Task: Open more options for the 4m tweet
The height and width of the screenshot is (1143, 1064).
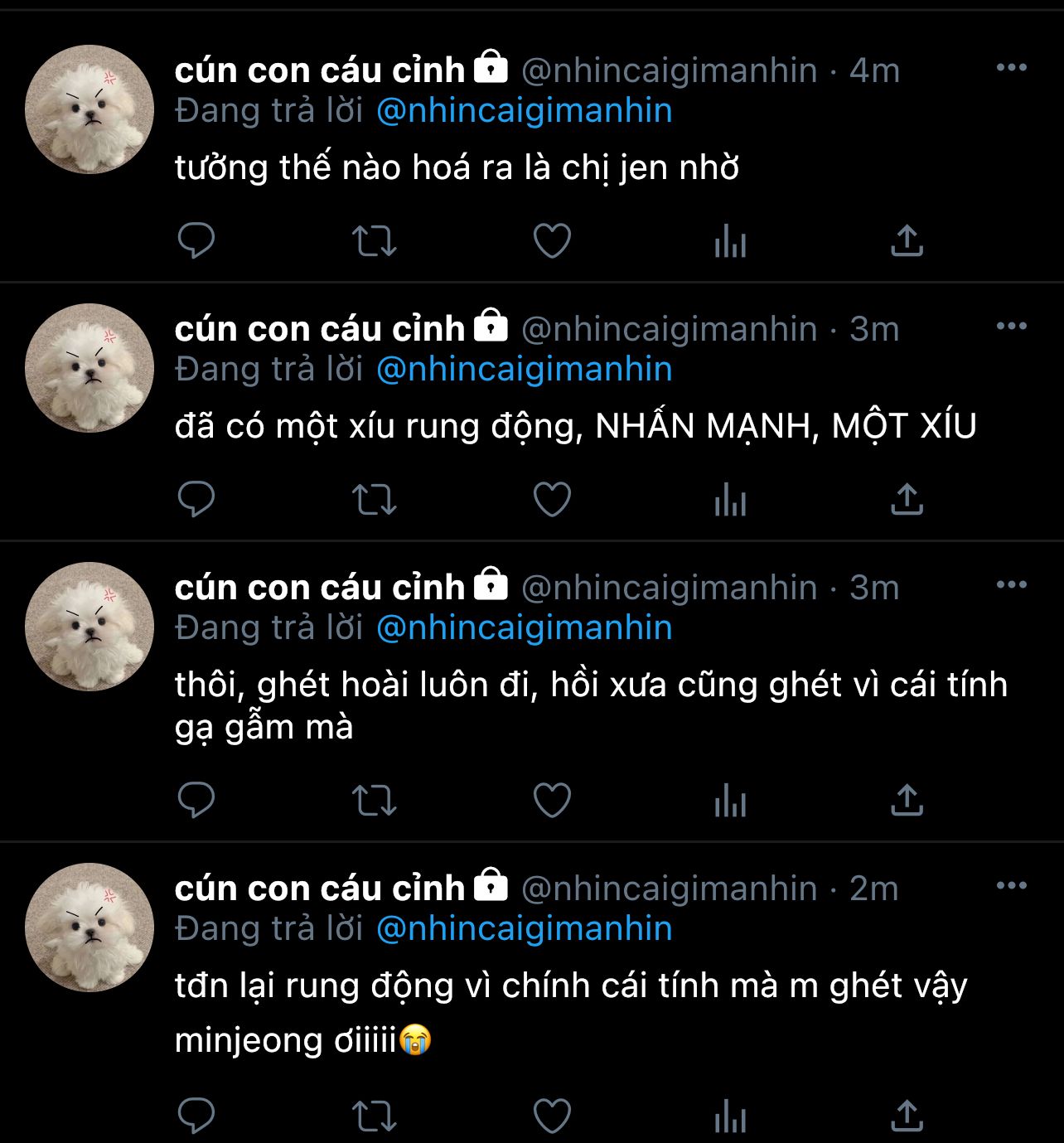Action: point(1011,68)
